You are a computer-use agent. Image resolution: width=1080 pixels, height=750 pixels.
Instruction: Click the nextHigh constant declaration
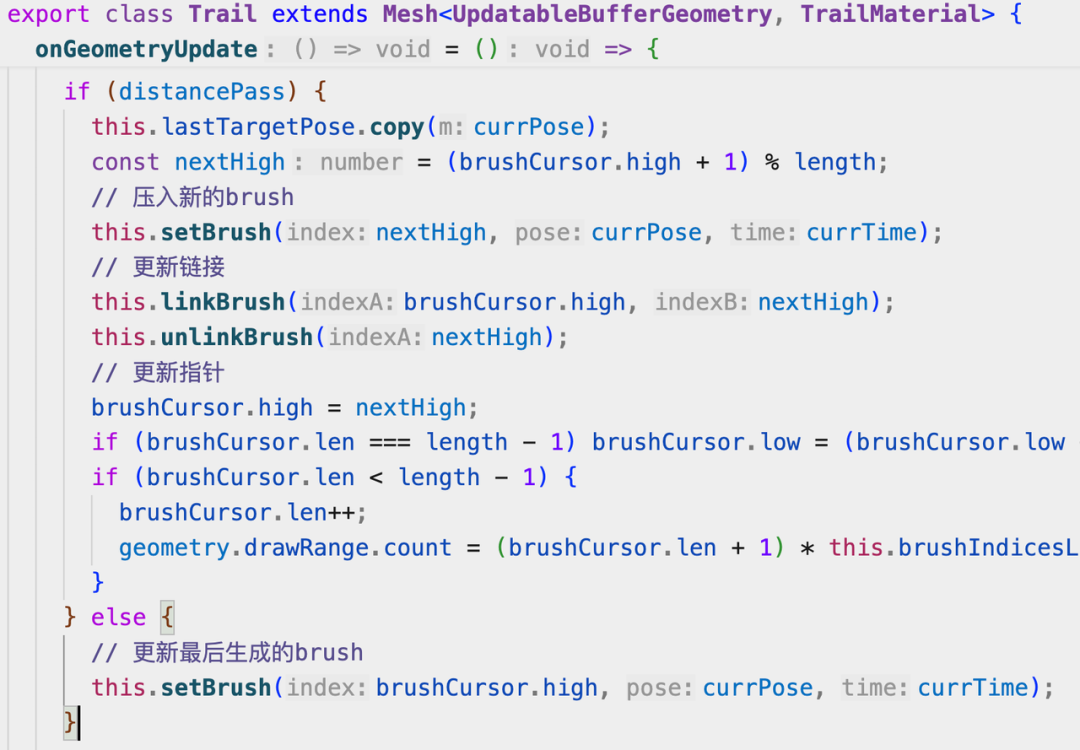[229, 163]
